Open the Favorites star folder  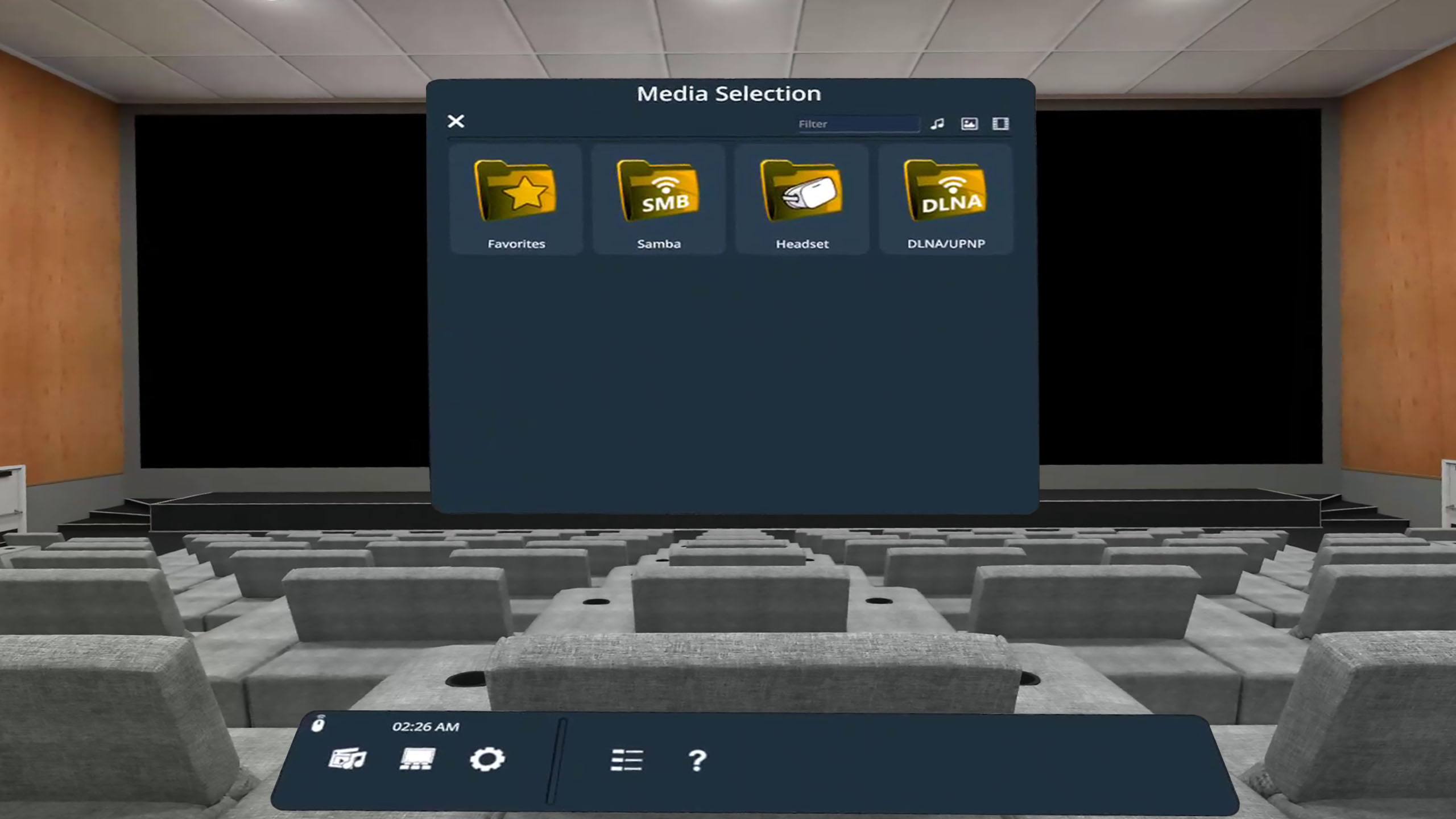[x=516, y=192]
